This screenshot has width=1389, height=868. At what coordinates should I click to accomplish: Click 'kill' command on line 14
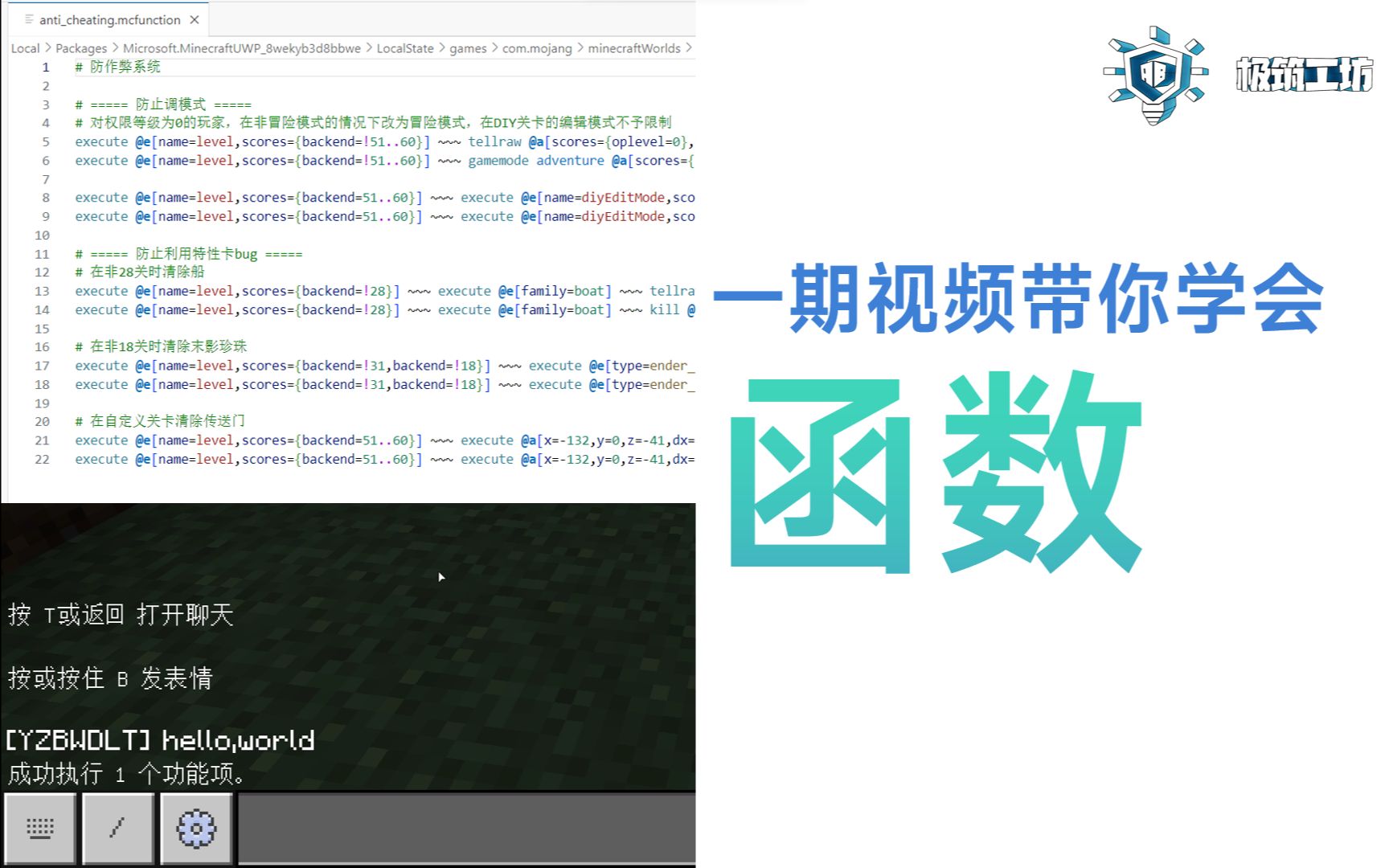665,309
